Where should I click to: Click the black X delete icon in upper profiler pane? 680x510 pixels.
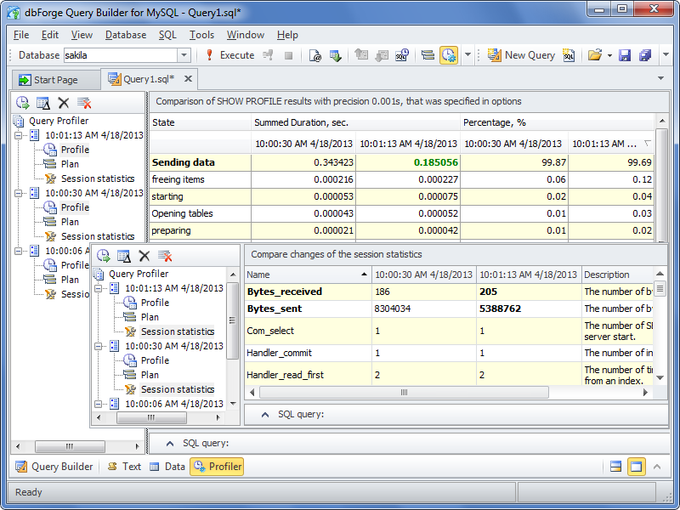coord(64,103)
